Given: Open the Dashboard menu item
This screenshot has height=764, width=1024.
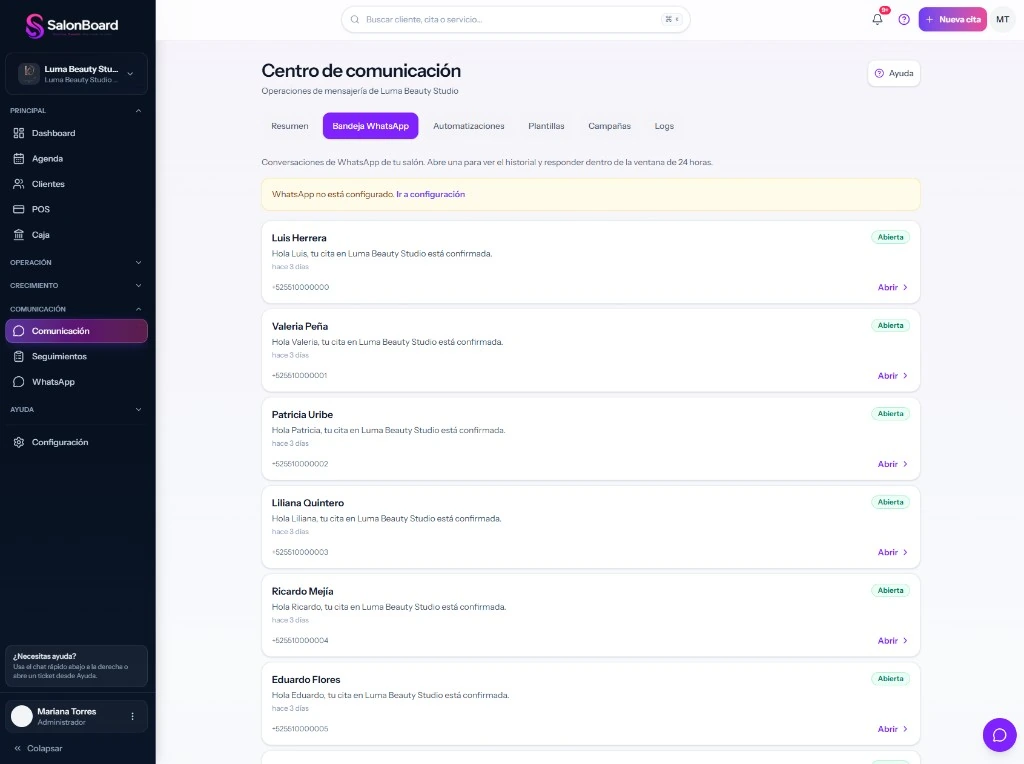Looking at the screenshot, I should [76, 133].
